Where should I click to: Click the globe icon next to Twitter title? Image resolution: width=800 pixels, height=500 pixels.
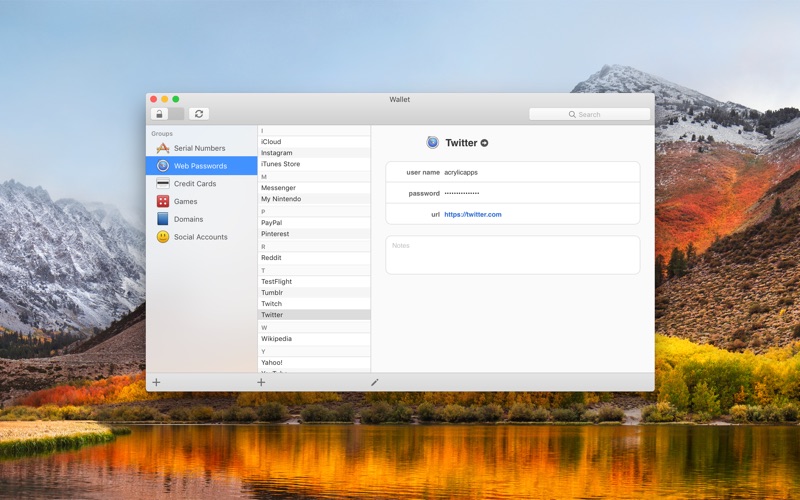[x=433, y=142]
